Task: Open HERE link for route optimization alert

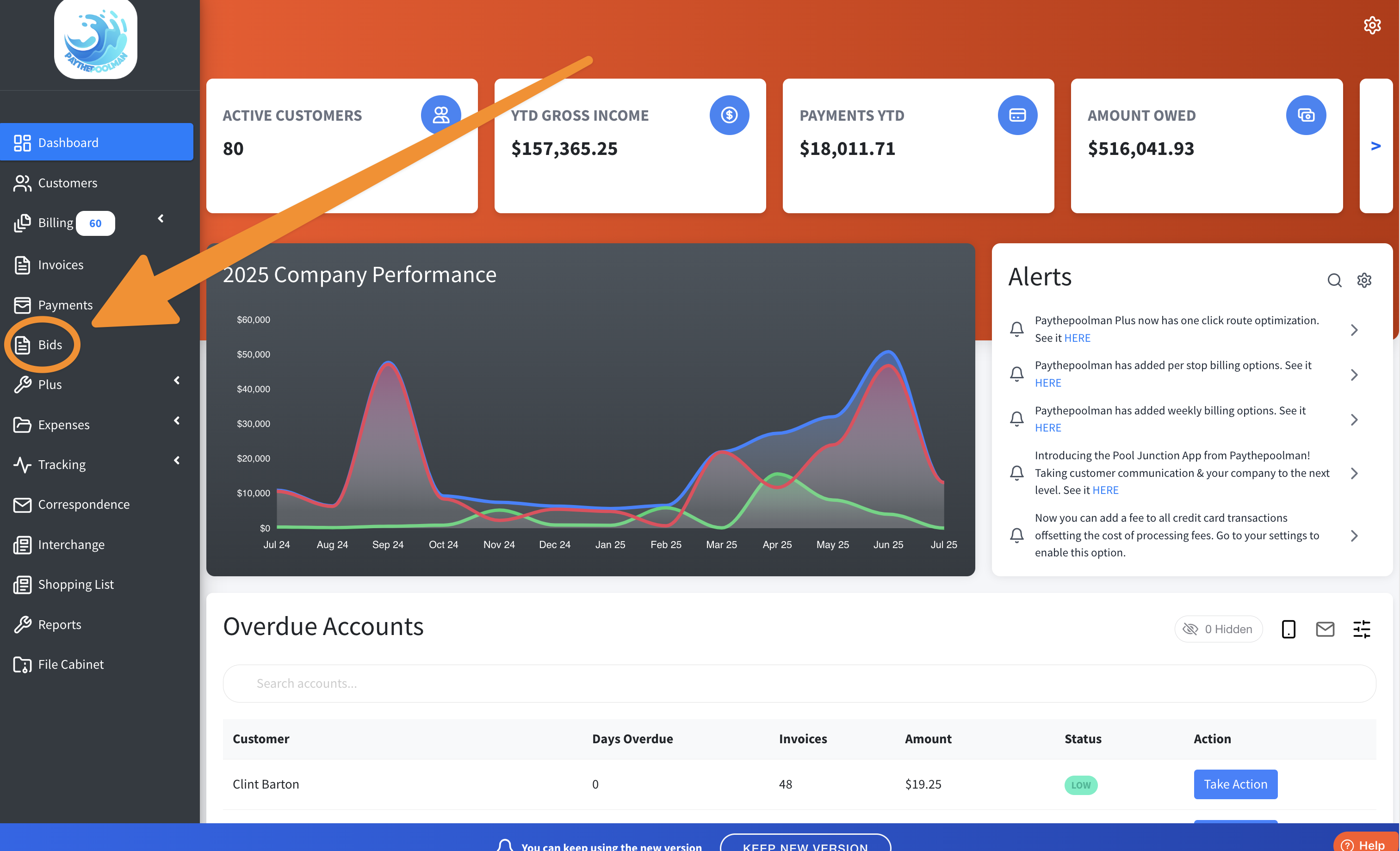Action: [x=1077, y=338]
